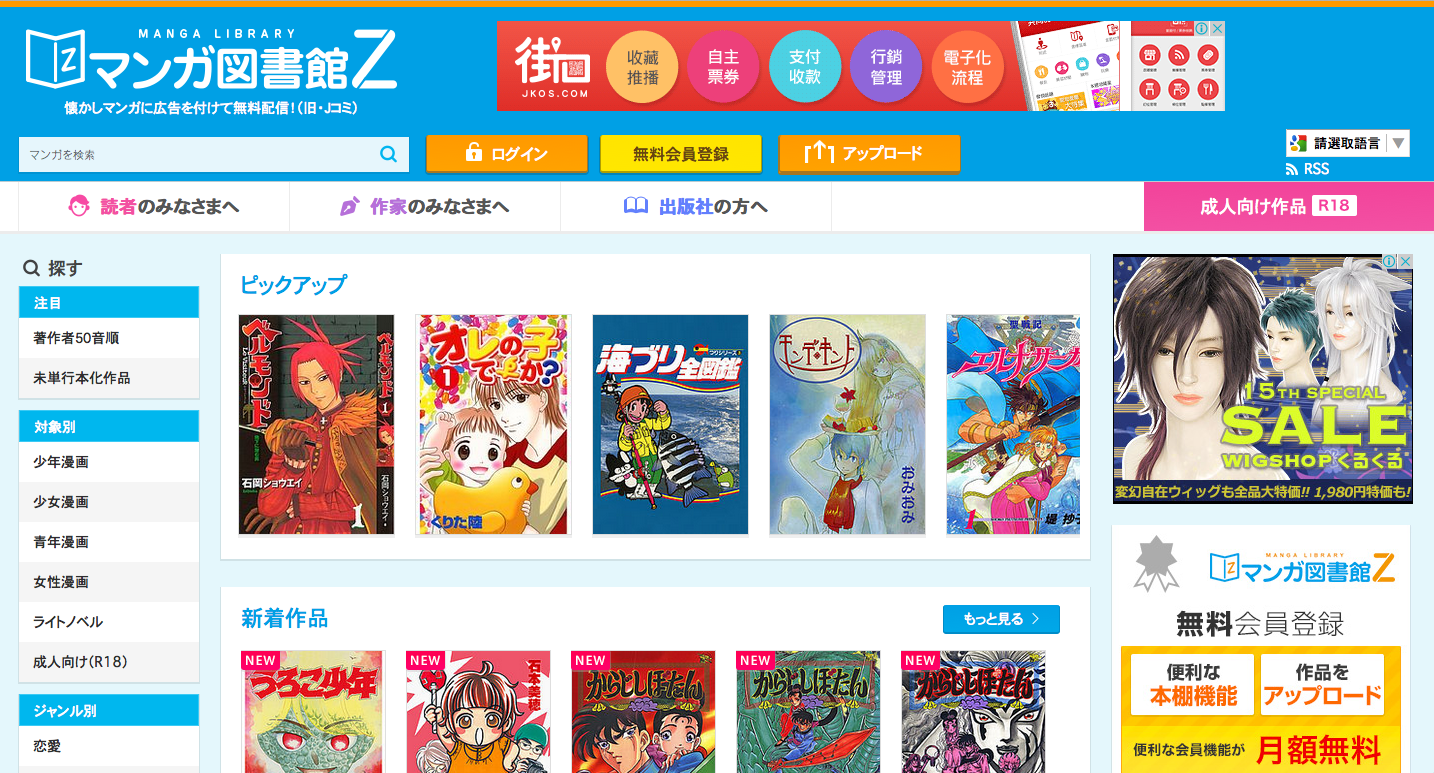
Task: Close the wig shop ad with X icon
Action: click(x=1404, y=262)
